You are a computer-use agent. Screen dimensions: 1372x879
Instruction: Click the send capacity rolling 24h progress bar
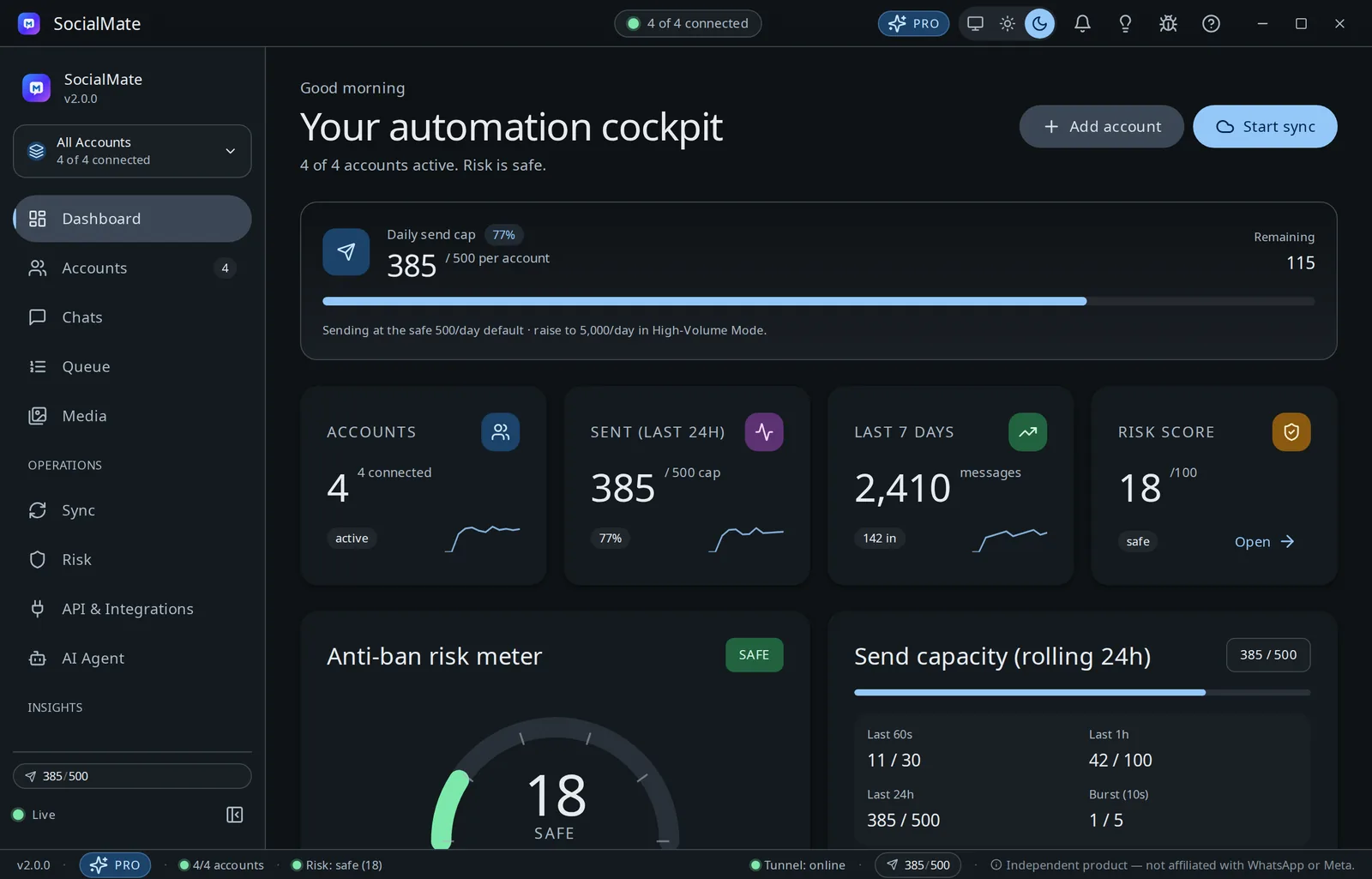tap(1082, 692)
